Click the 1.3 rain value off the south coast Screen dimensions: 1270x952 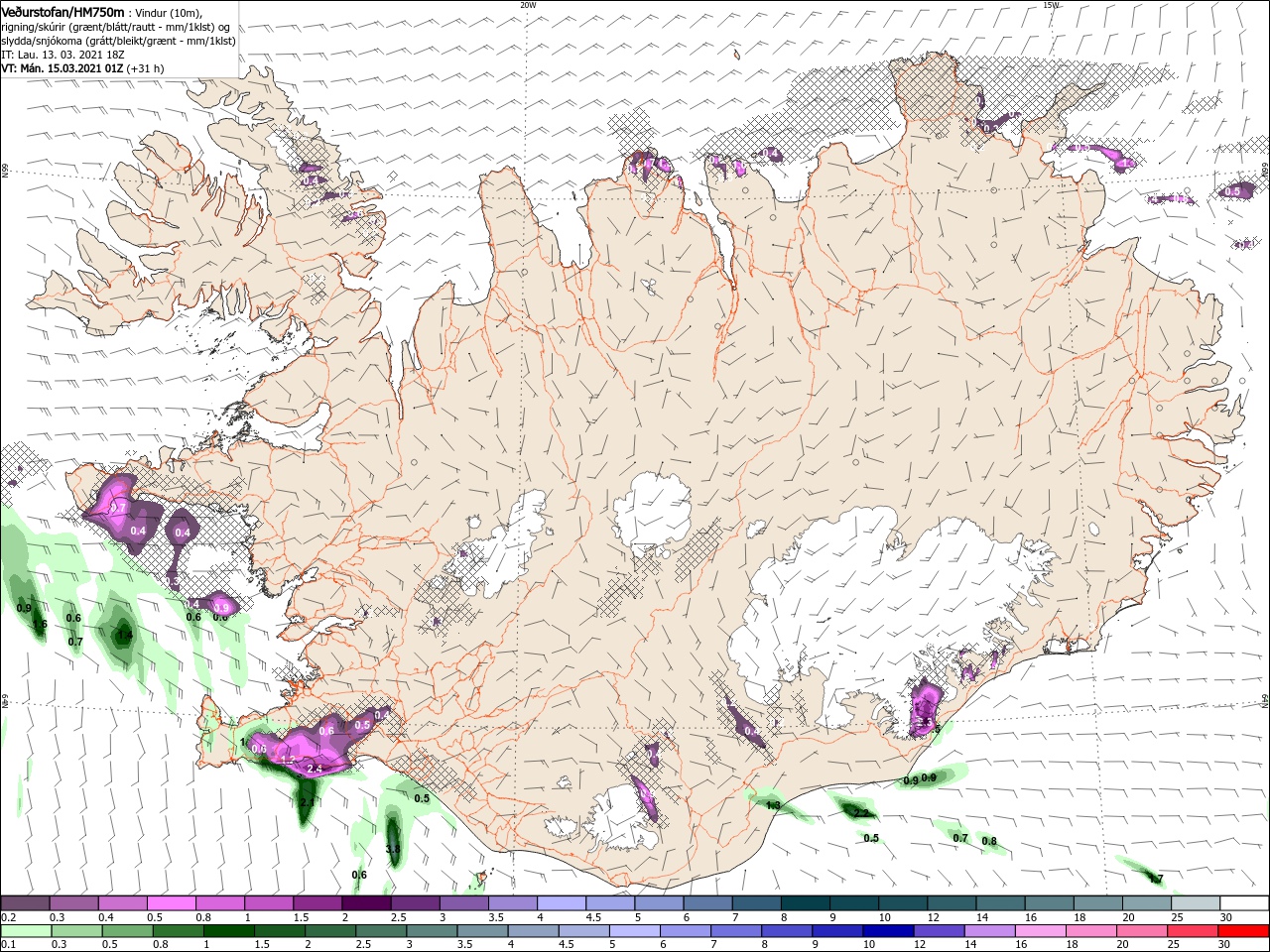pos(774,805)
